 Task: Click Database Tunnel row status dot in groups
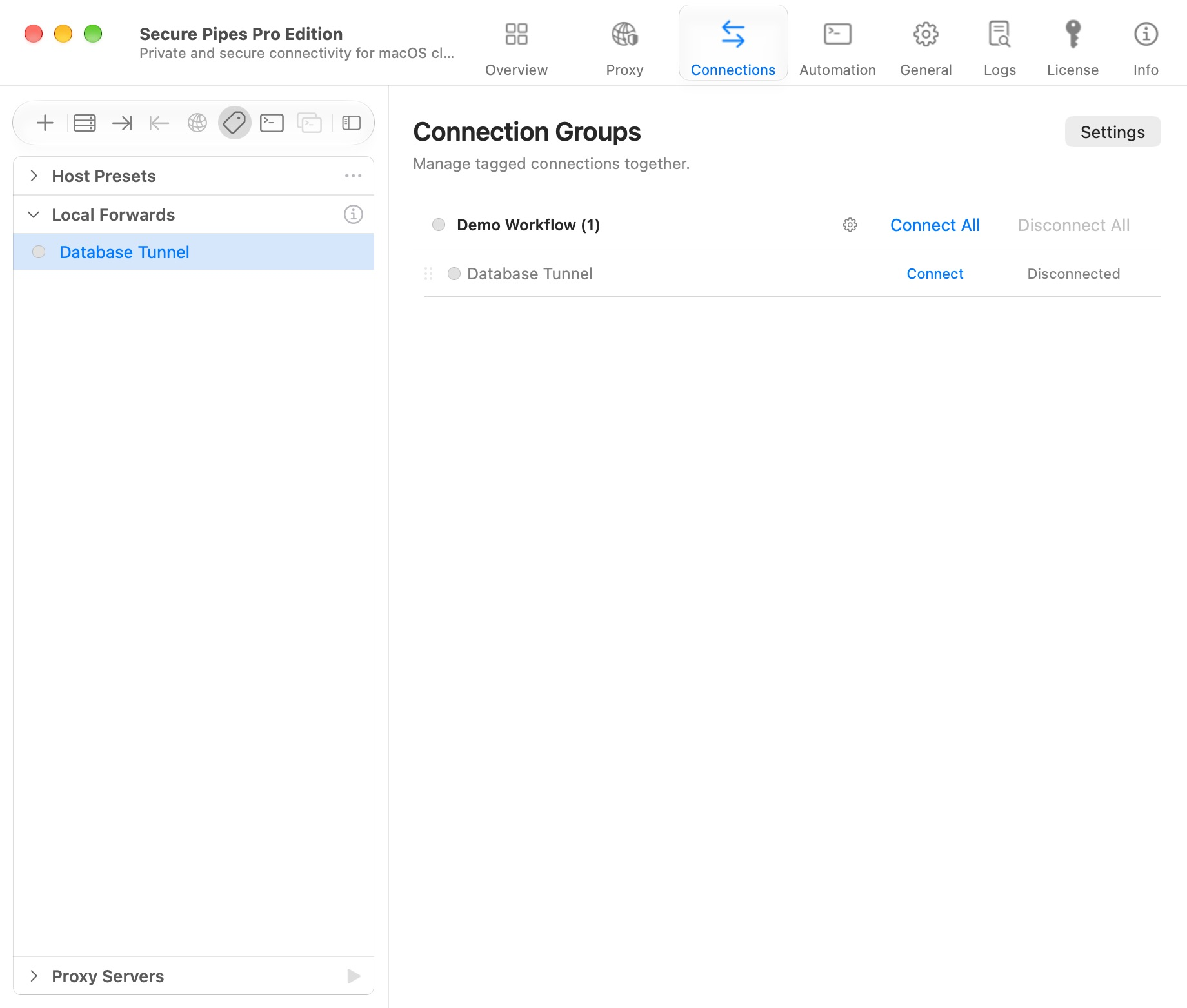click(x=454, y=274)
